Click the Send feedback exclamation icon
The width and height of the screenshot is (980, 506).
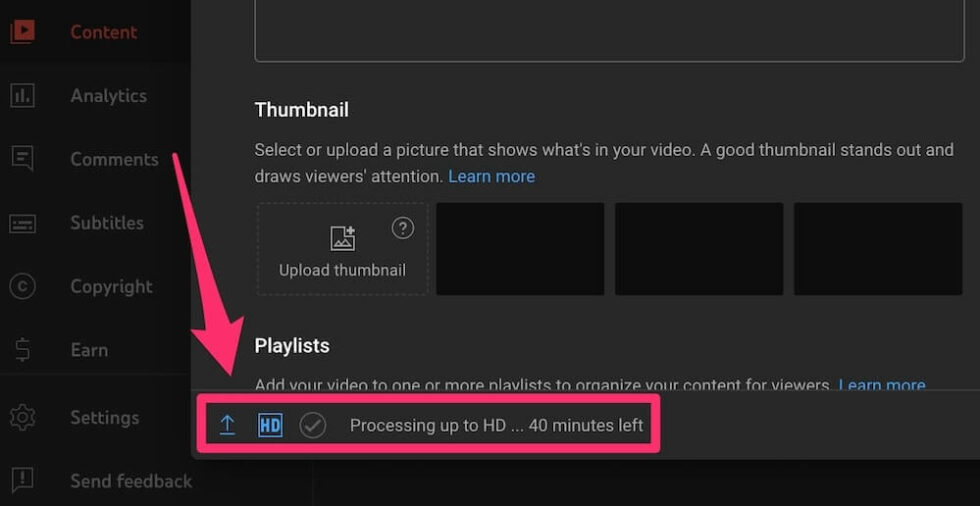(x=22, y=480)
